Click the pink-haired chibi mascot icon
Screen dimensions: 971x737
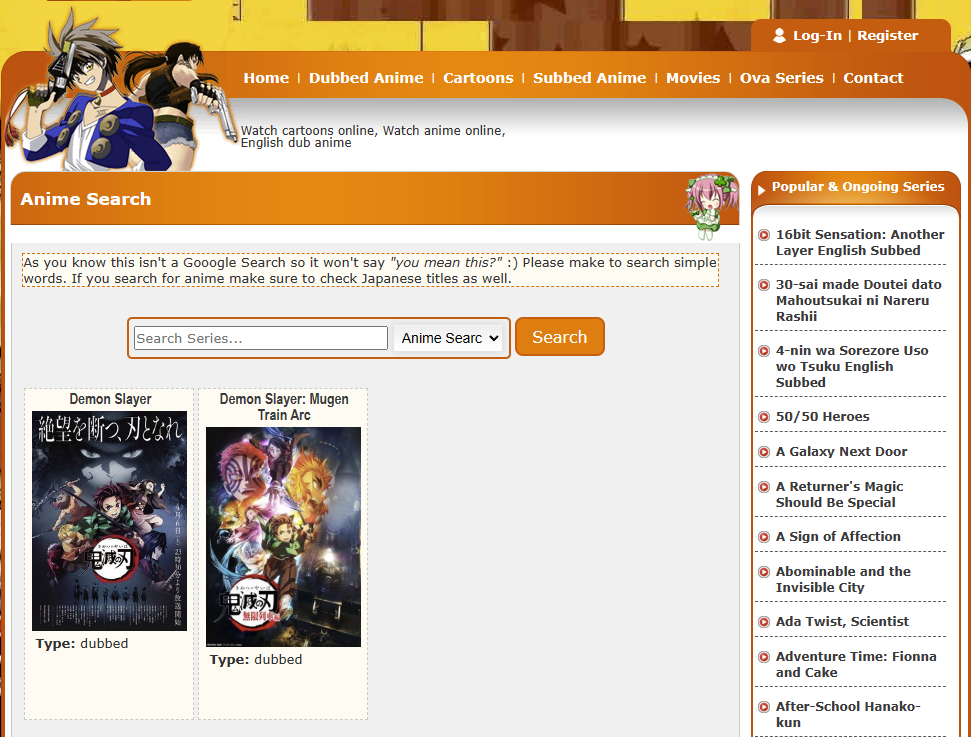pos(711,205)
